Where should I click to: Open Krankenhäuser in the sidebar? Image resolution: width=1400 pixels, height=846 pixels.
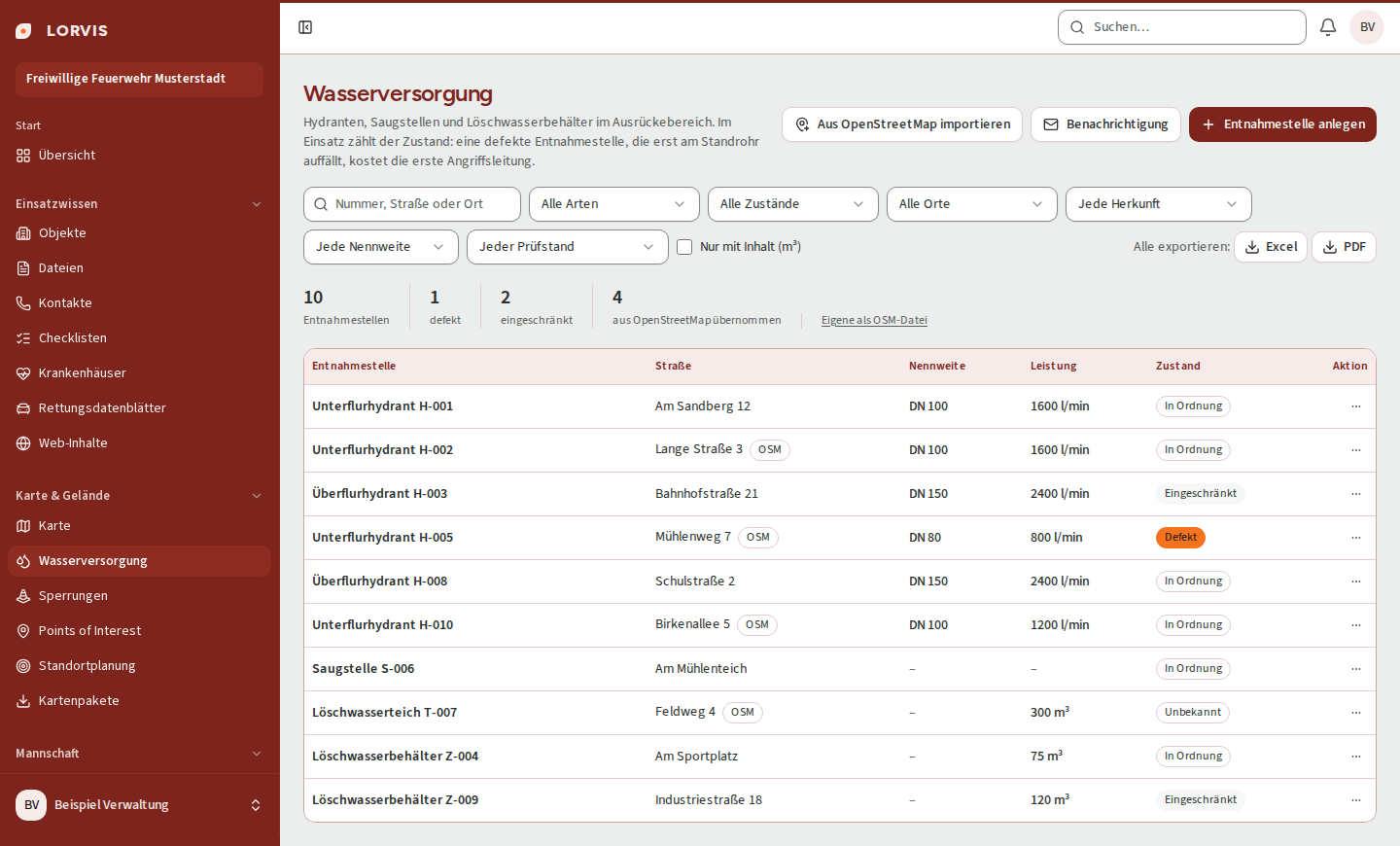tap(139, 373)
